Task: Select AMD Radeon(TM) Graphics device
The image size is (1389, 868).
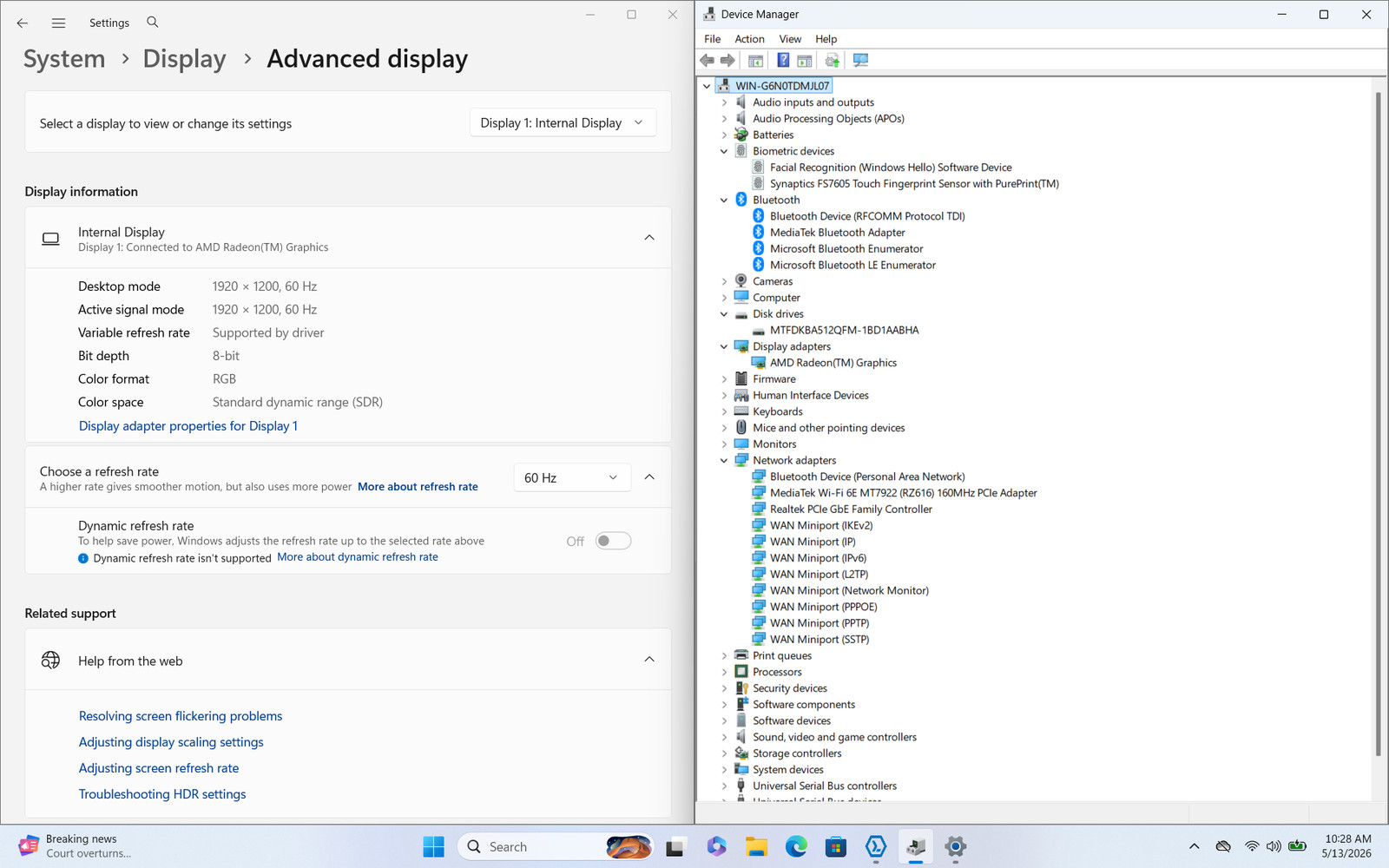Action: pyautogui.click(x=833, y=363)
